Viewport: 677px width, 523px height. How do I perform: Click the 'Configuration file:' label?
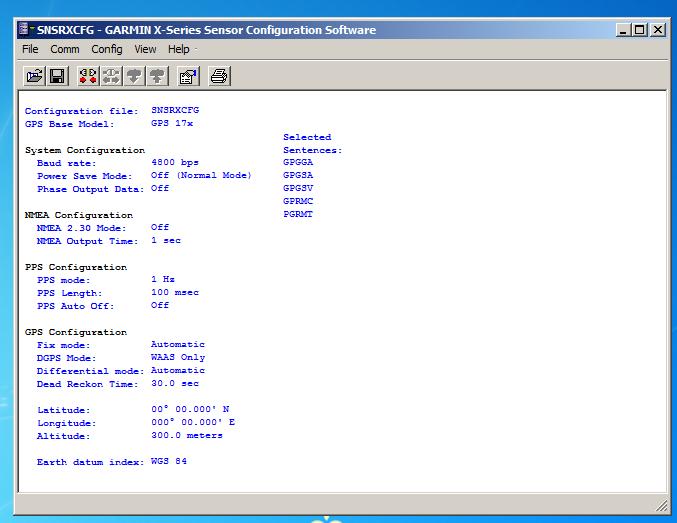[82, 111]
